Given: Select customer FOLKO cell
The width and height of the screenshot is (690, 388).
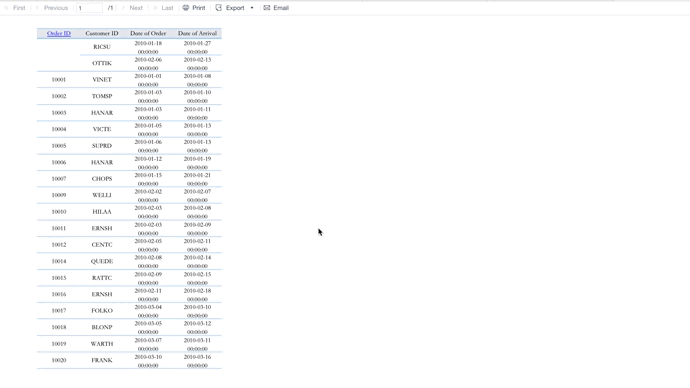Looking at the screenshot, I should [x=102, y=311].
